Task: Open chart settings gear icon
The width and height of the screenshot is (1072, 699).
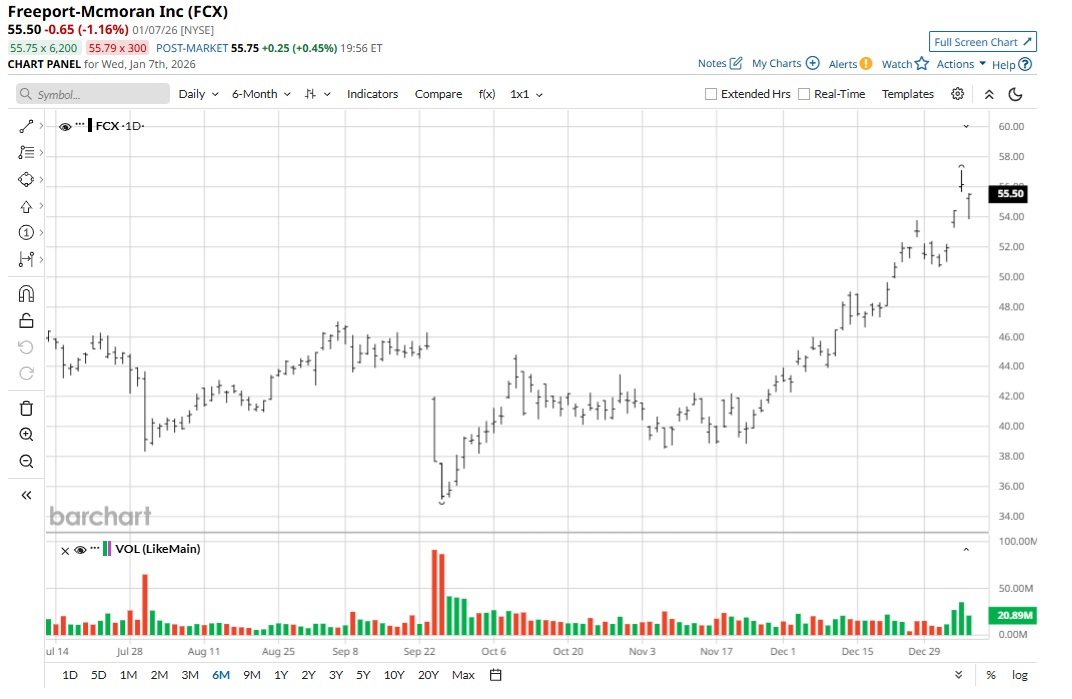Action: (958, 94)
